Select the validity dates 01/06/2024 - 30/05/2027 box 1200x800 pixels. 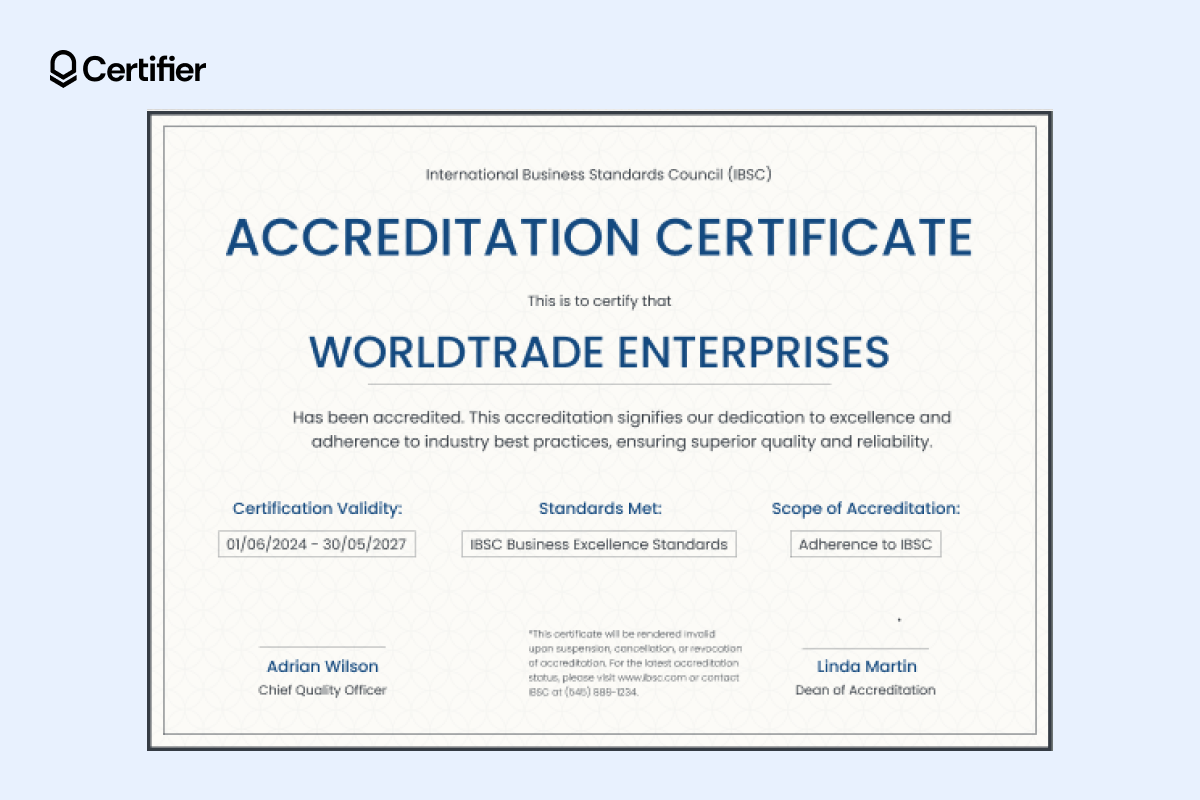click(x=317, y=543)
